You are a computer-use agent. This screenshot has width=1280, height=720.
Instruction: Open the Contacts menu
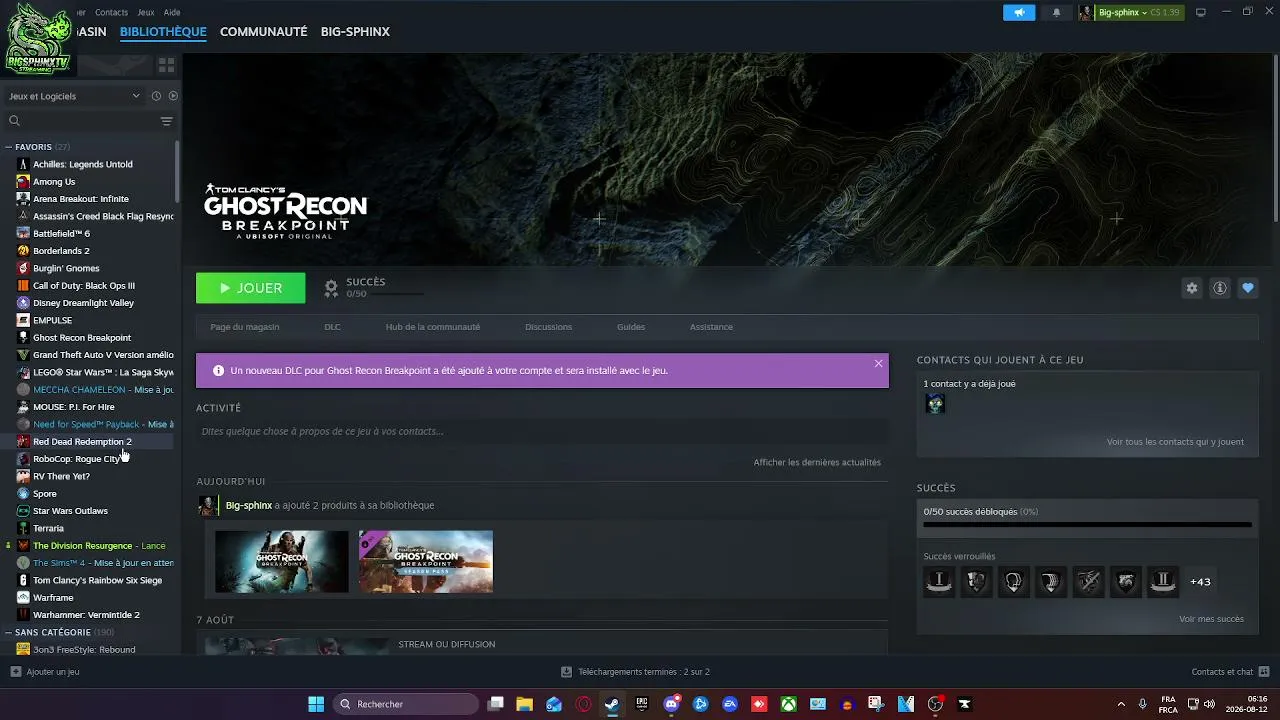pyautogui.click(x=111, y=12)
